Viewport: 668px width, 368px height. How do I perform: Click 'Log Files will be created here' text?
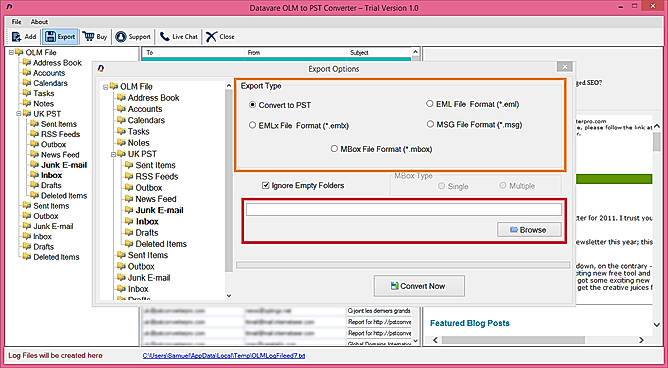point(55,356)
